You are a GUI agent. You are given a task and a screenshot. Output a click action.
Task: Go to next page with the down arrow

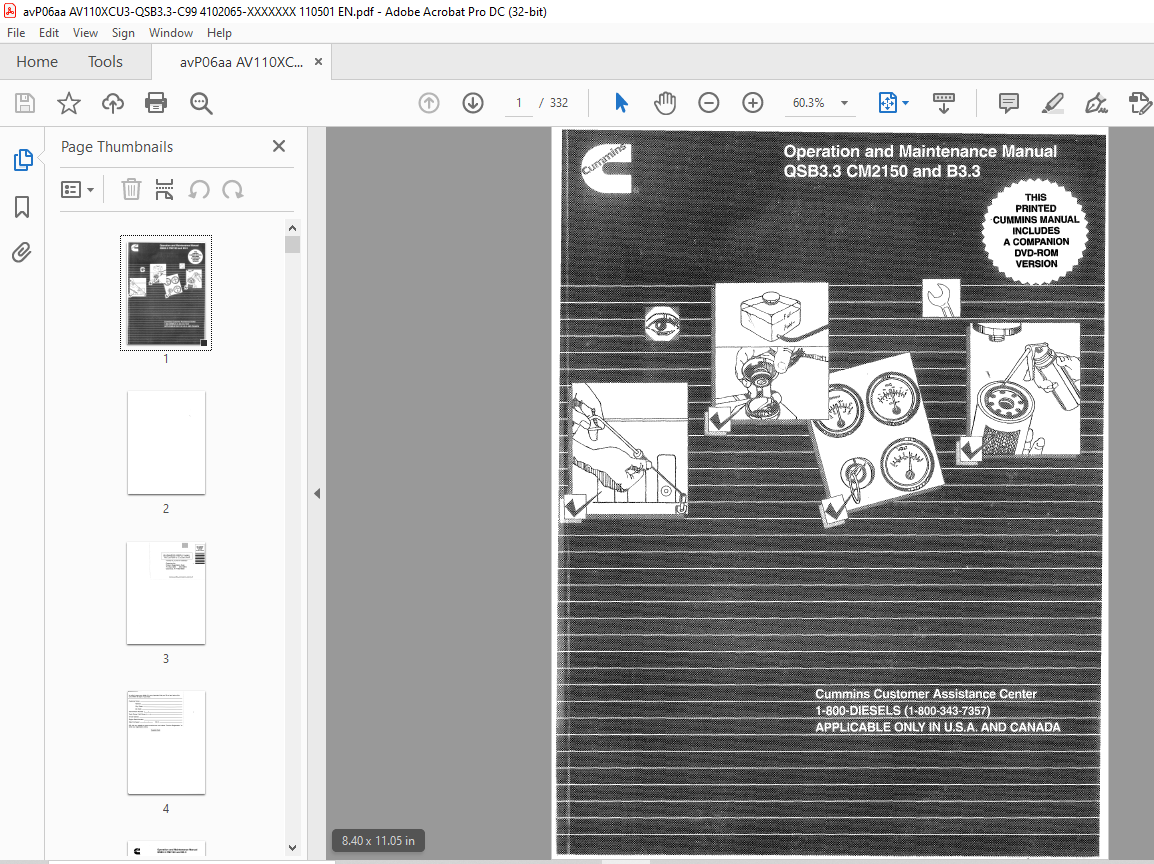(472, 103)
